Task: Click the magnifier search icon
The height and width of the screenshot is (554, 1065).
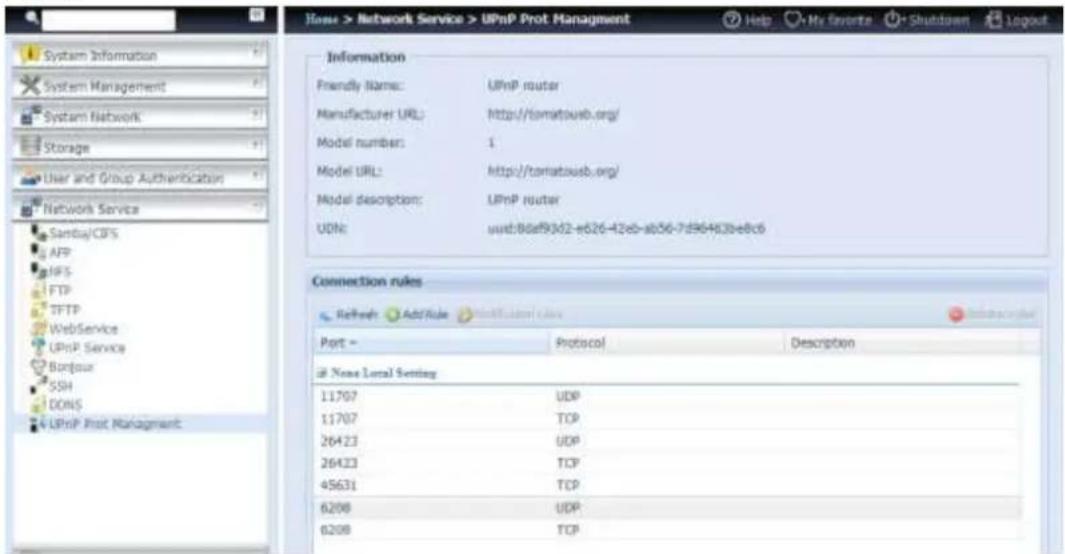Action: coord(31,18)
